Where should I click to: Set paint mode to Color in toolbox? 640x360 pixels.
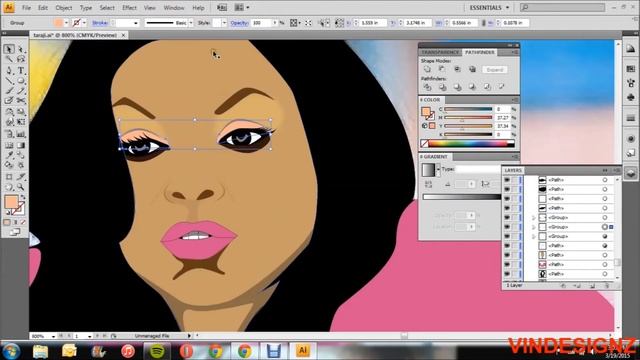pos(7,222)
